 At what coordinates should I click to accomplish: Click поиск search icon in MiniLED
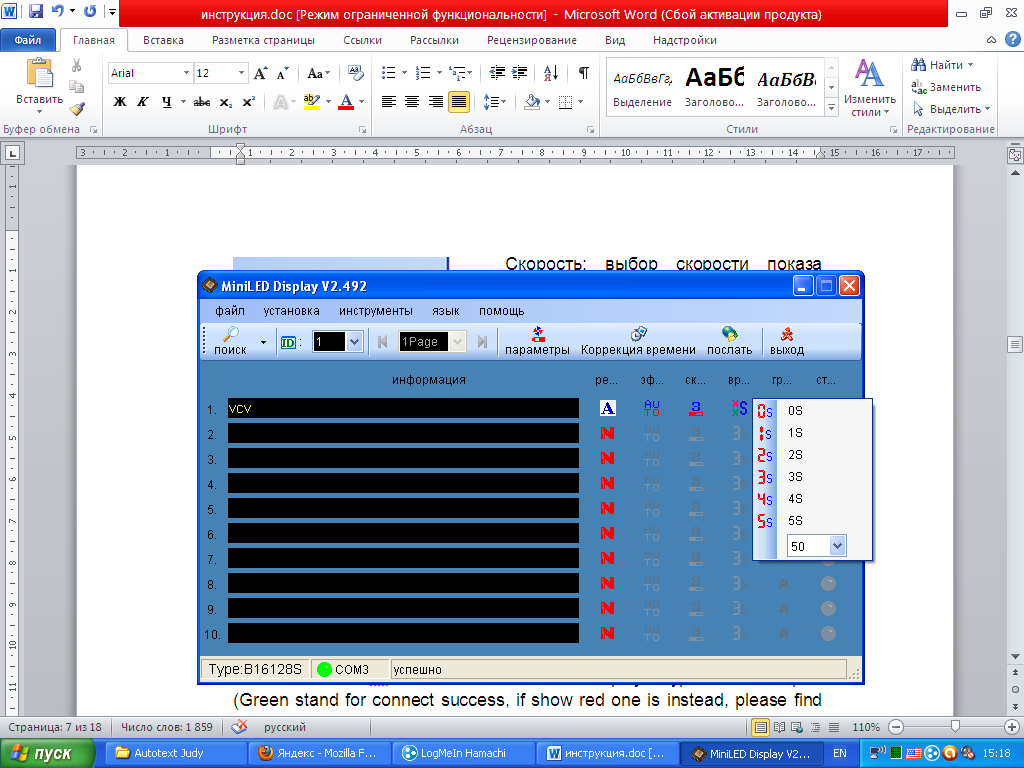(x=231, y=342)
